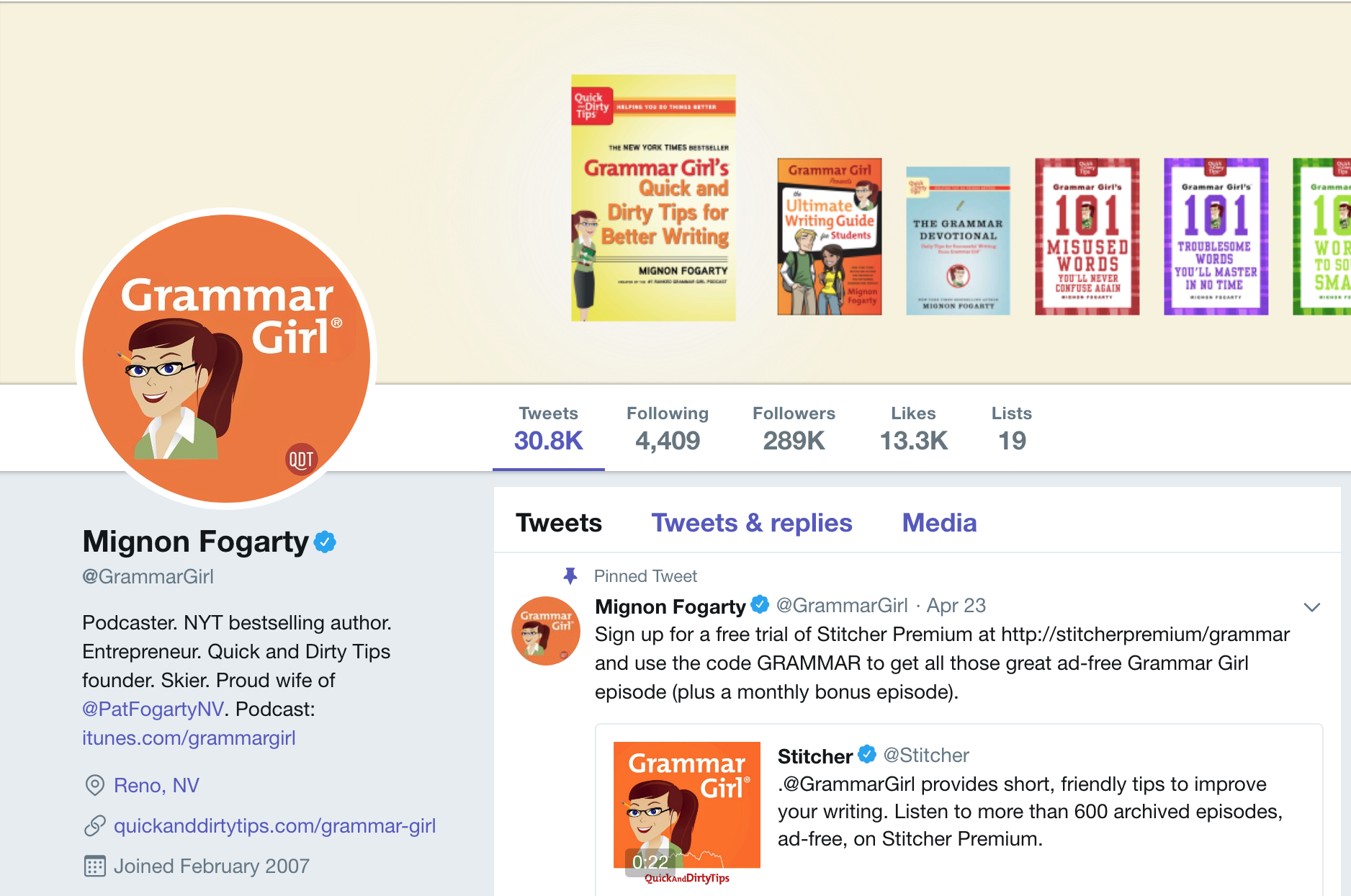The image size is (1351, 896).
Task: Open the Media tab
Action: click(x=939, y=523)
